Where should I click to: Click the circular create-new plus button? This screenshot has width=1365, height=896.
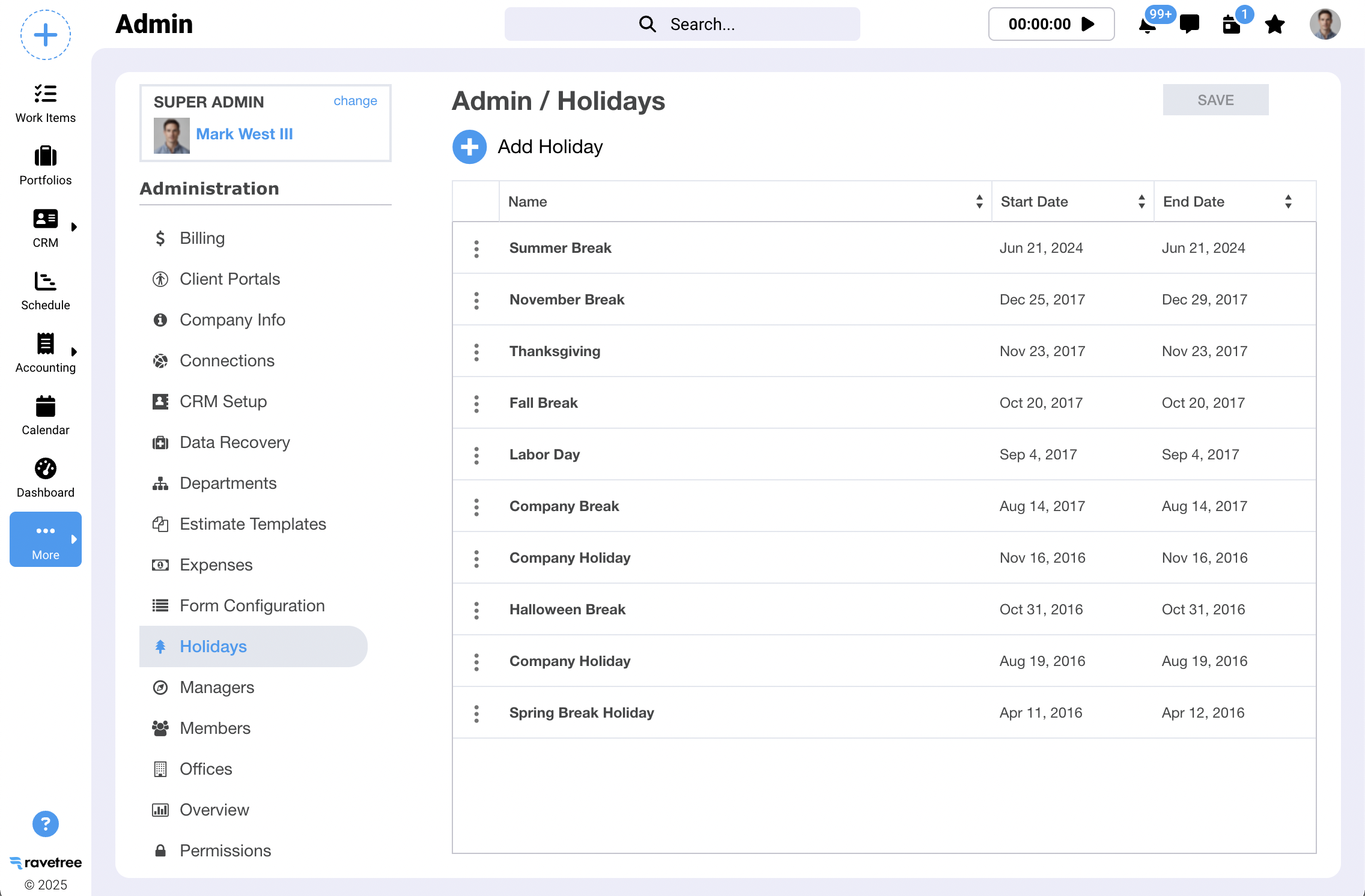click(45, 35)
